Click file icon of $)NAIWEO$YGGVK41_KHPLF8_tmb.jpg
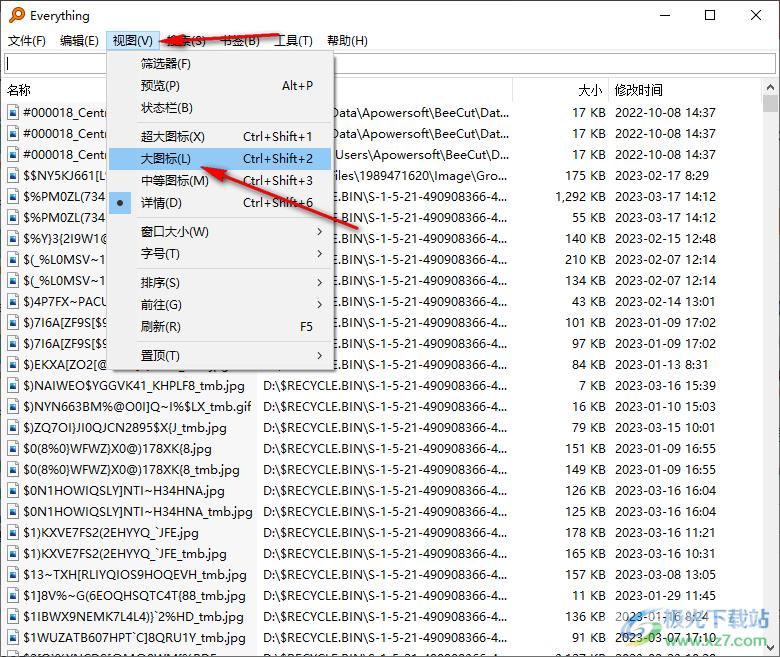The image size is (780, 657). (13, 386)
